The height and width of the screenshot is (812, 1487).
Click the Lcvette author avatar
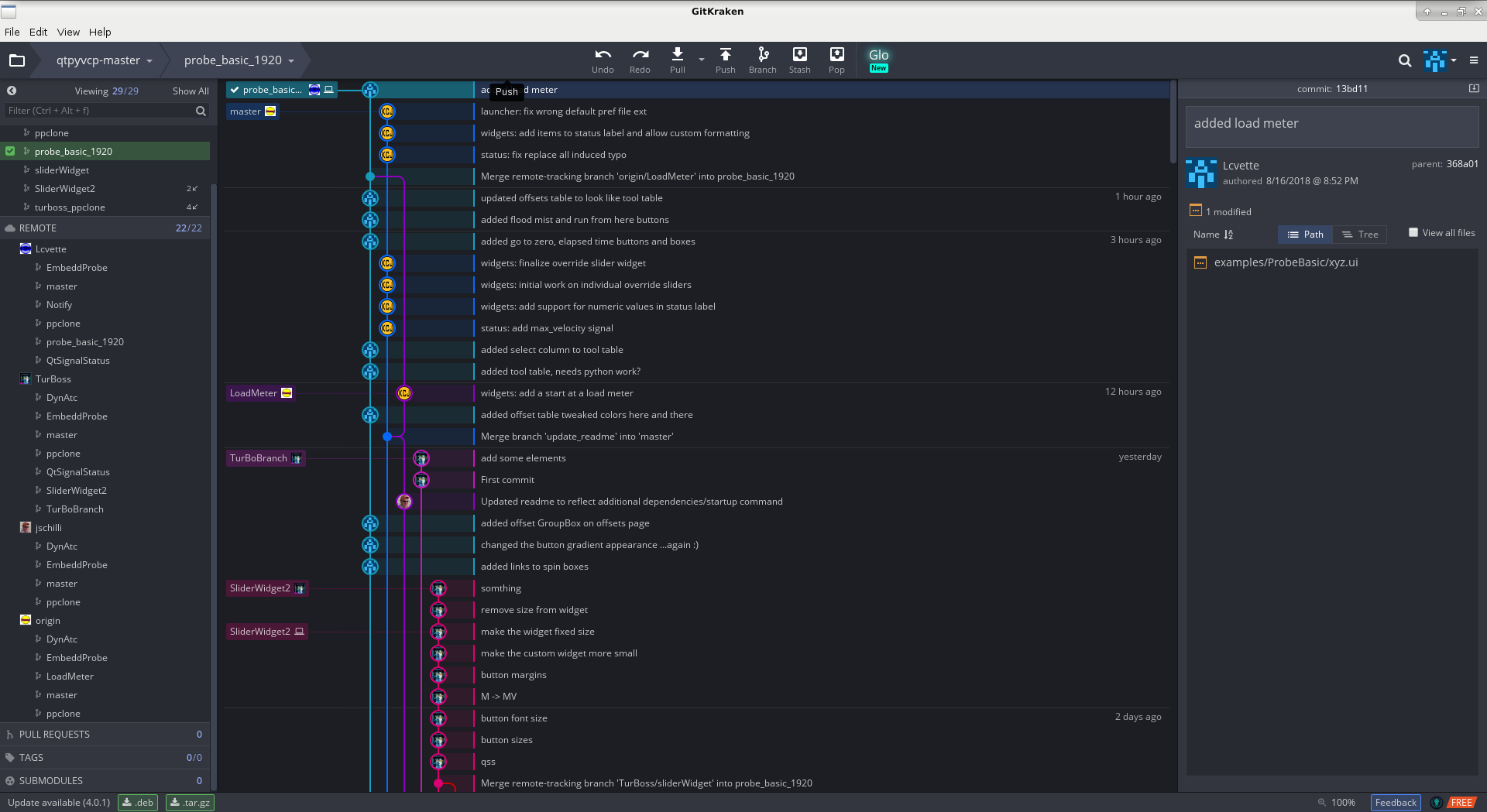1201,173
